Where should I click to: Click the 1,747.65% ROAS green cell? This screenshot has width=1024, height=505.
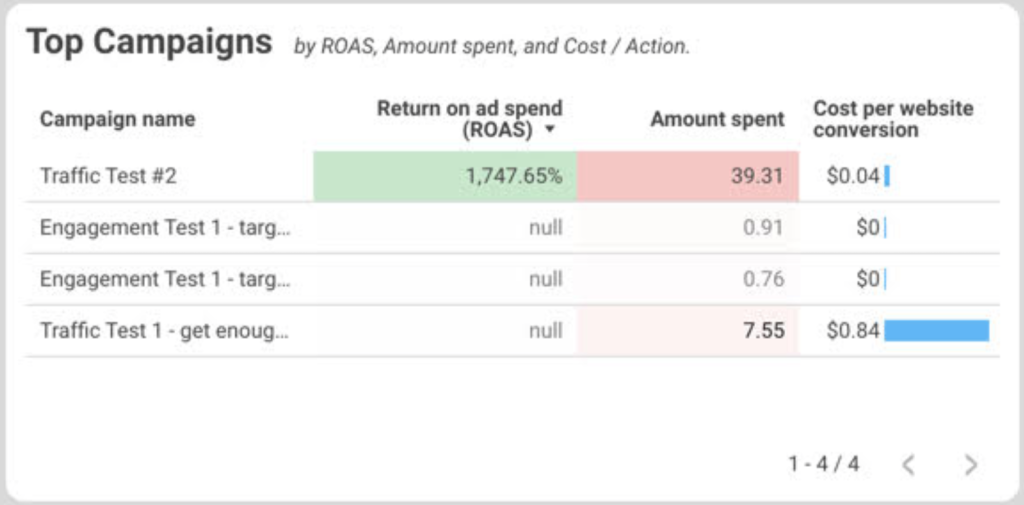[513, 176]
